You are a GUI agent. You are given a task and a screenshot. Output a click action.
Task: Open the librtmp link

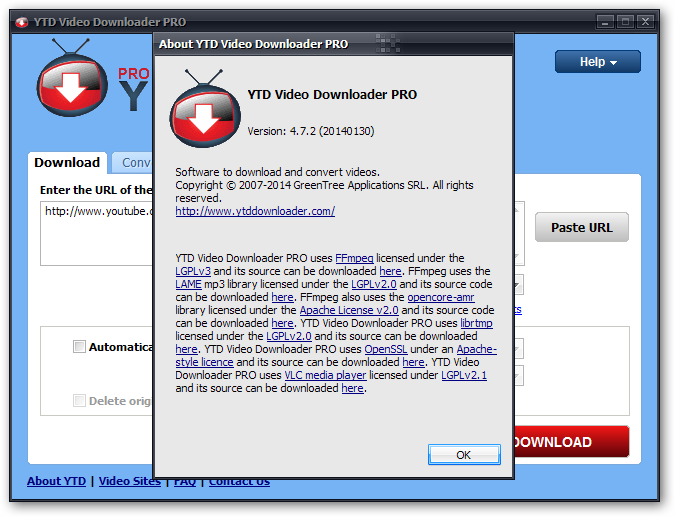[476, 323]
